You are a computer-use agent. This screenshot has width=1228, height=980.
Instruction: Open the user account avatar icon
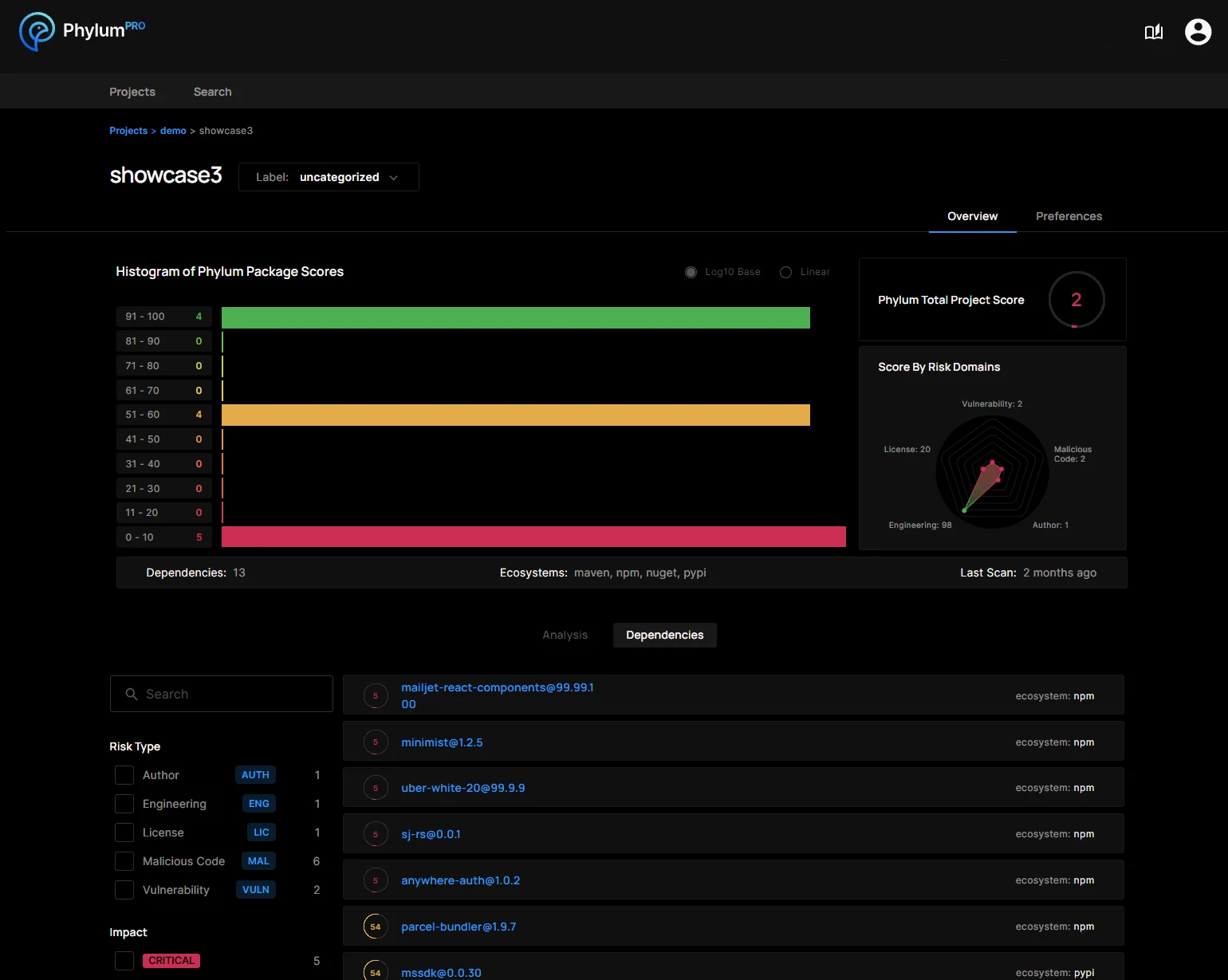click(x=1198, y=32)
